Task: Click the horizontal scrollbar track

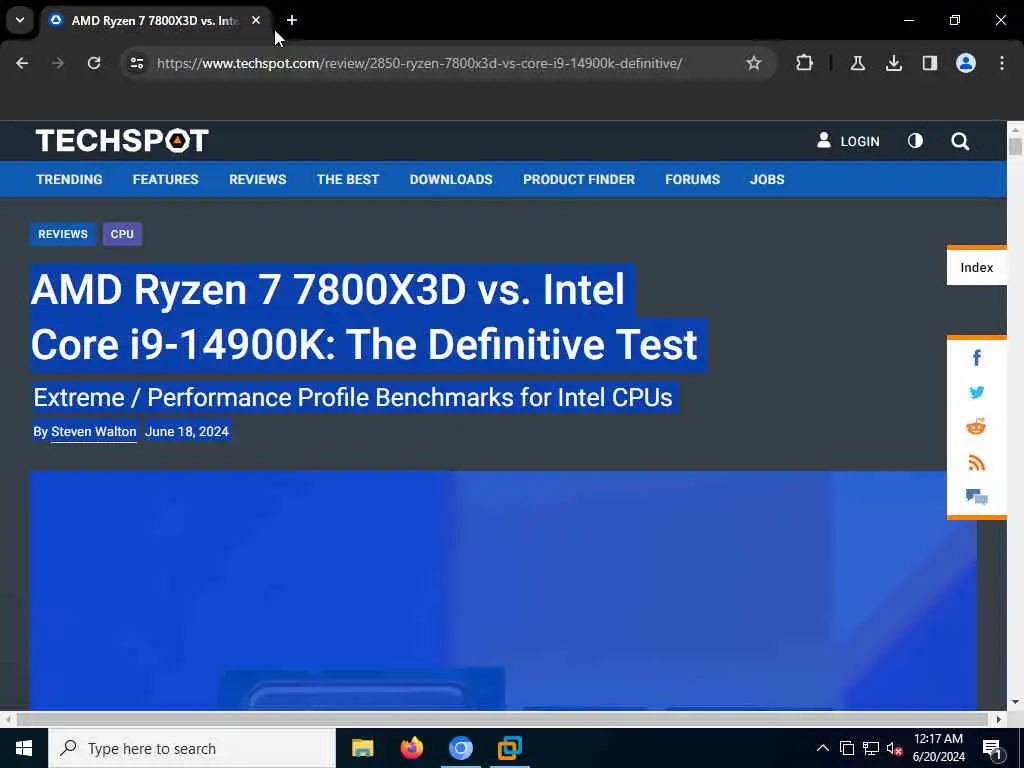Action: [502, 719]
